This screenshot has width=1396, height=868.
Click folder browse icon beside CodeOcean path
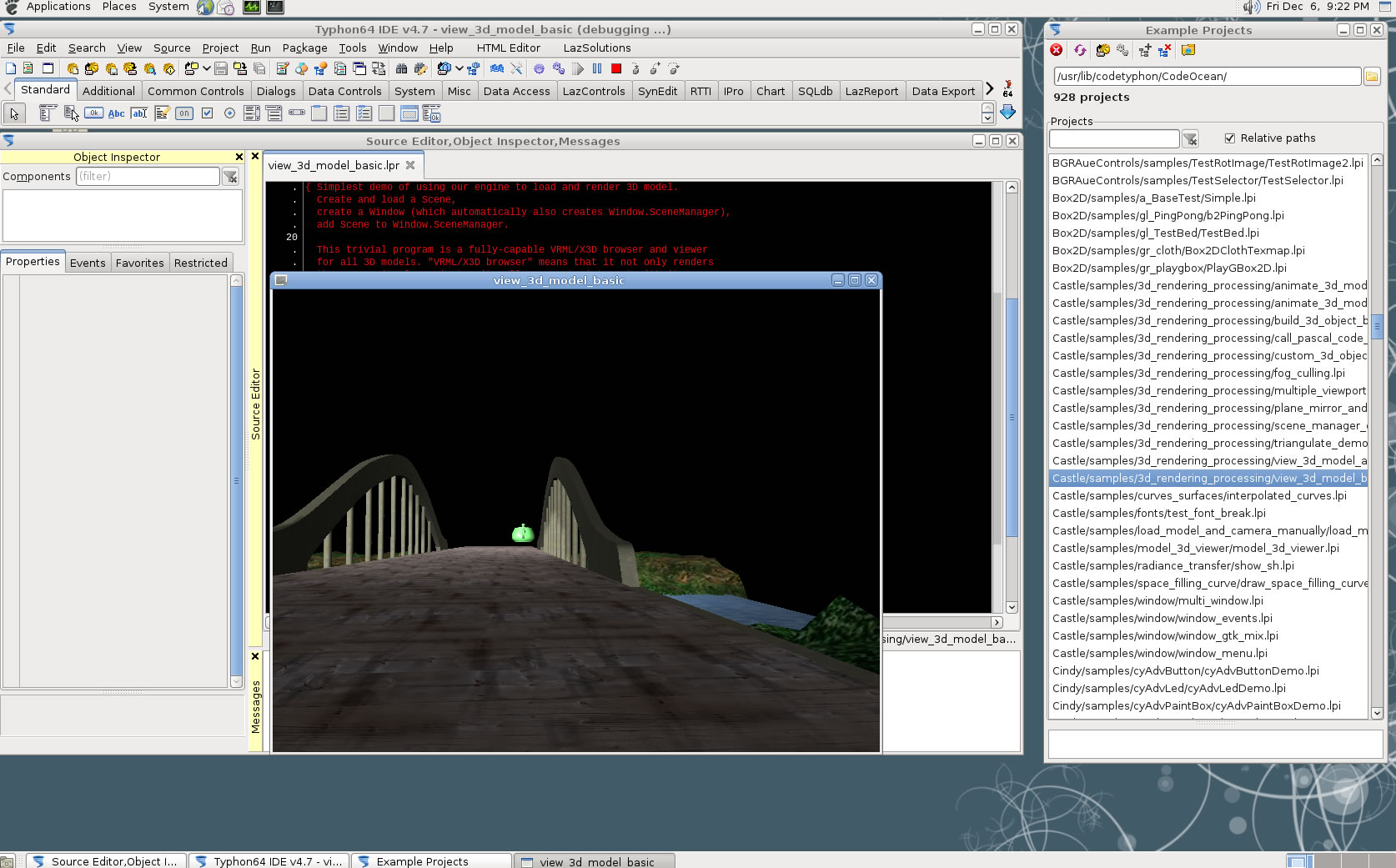[1372, 77]
